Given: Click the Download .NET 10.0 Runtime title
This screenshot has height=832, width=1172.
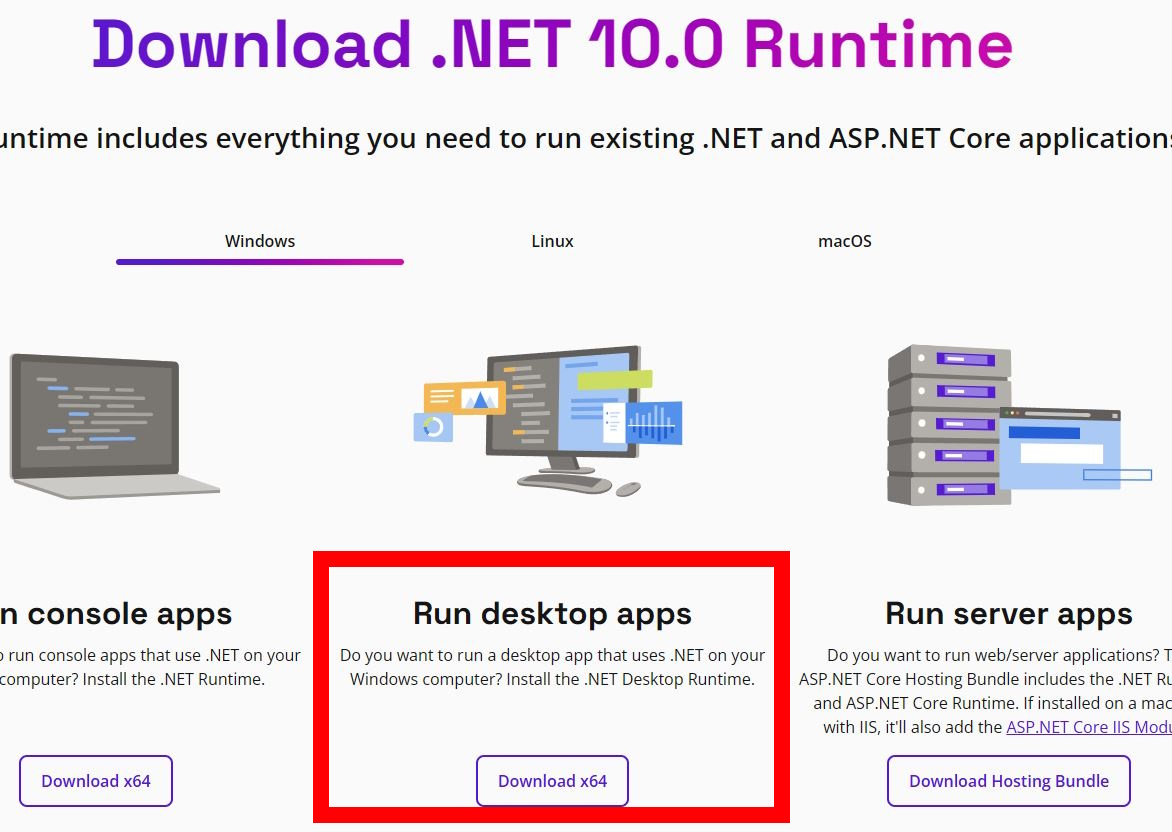Looking at the screenshot, I should coord(552,43).
